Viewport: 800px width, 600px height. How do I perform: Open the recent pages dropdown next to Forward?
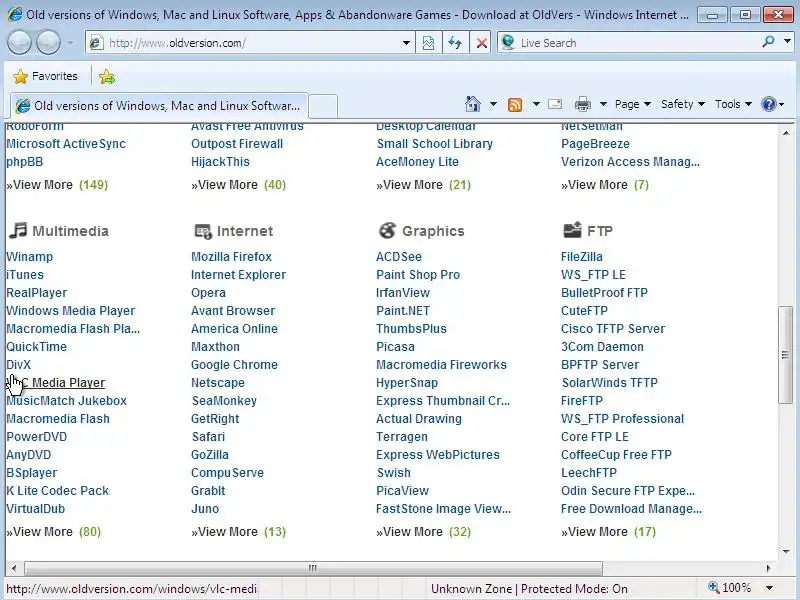[x=70, y=43]
